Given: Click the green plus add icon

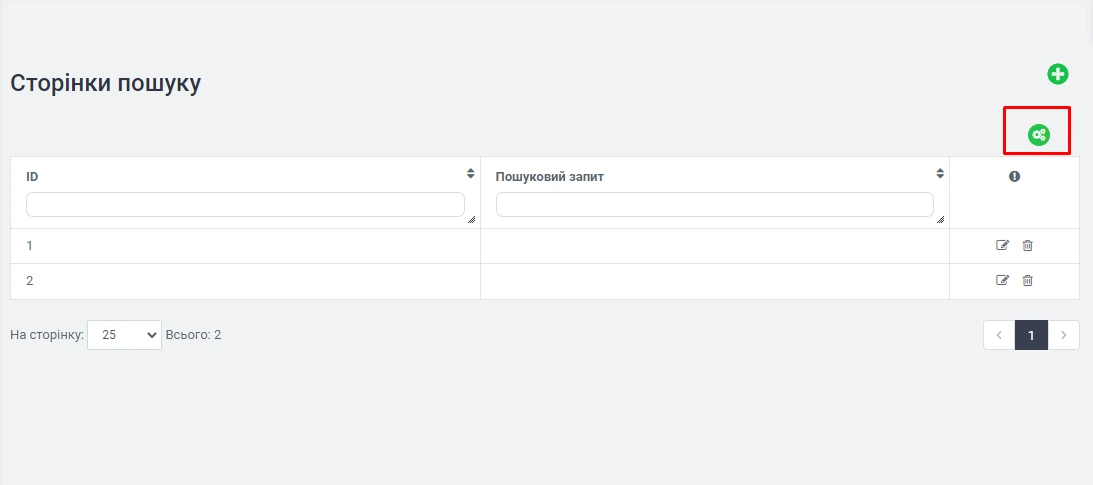Looking at the screenshot, I should click(x=1058, y=74).
